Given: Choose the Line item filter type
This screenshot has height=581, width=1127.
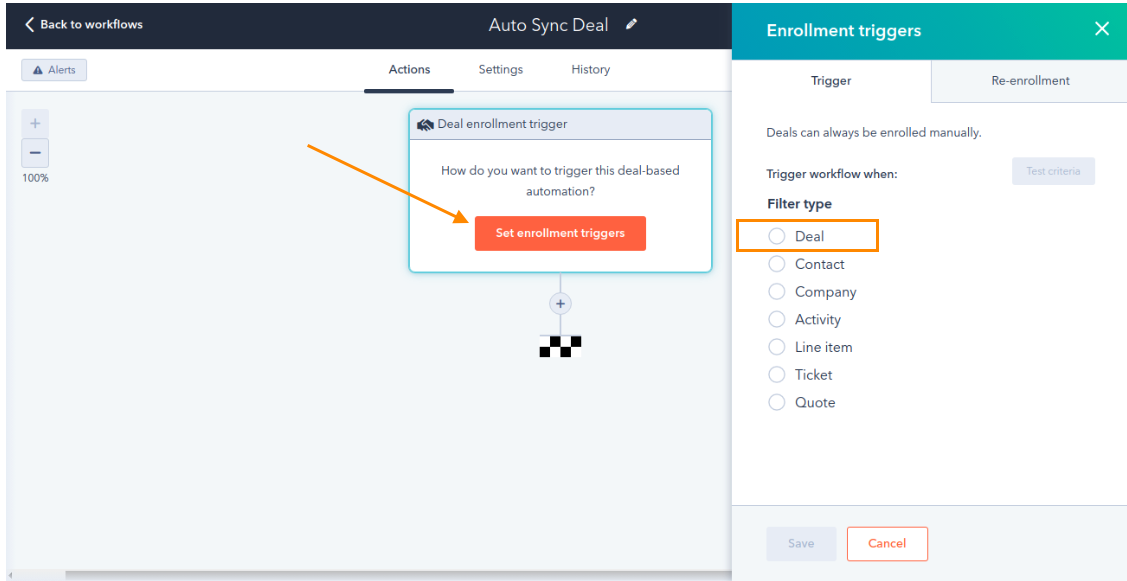Looking at the screenshot, I should [x=777, y=347].
